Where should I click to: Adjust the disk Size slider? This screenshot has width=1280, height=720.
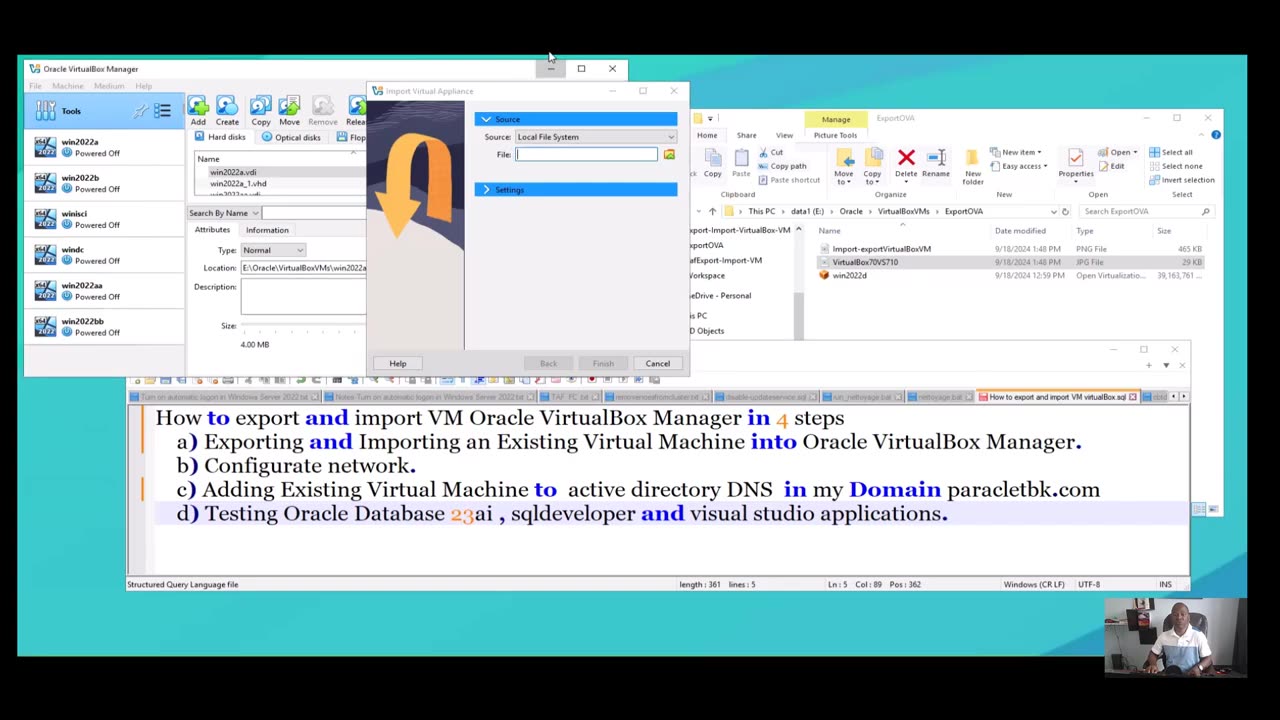303,326
